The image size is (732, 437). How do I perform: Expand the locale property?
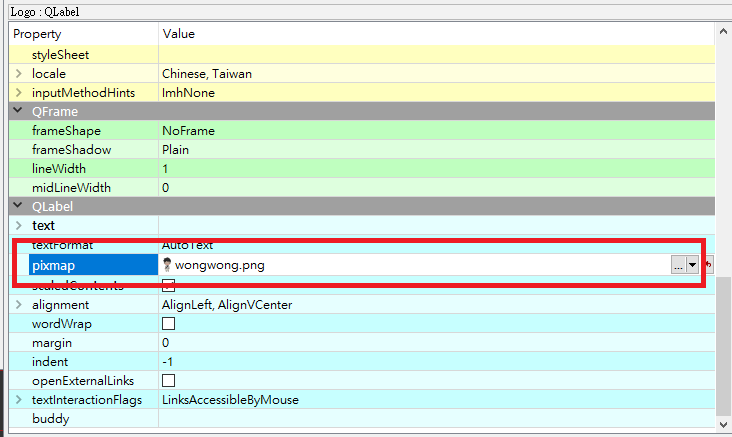(19, 73)
